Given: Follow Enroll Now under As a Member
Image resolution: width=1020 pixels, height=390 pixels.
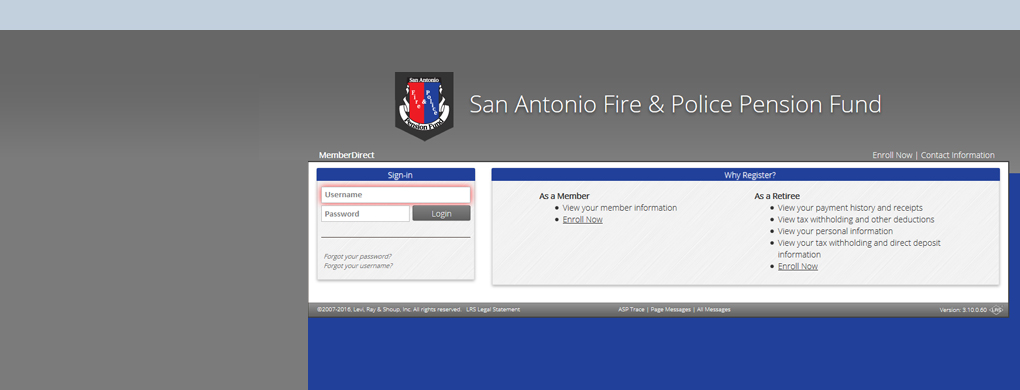Looking at the screenshot, I should pyautogui.click(x=582, y=220).
